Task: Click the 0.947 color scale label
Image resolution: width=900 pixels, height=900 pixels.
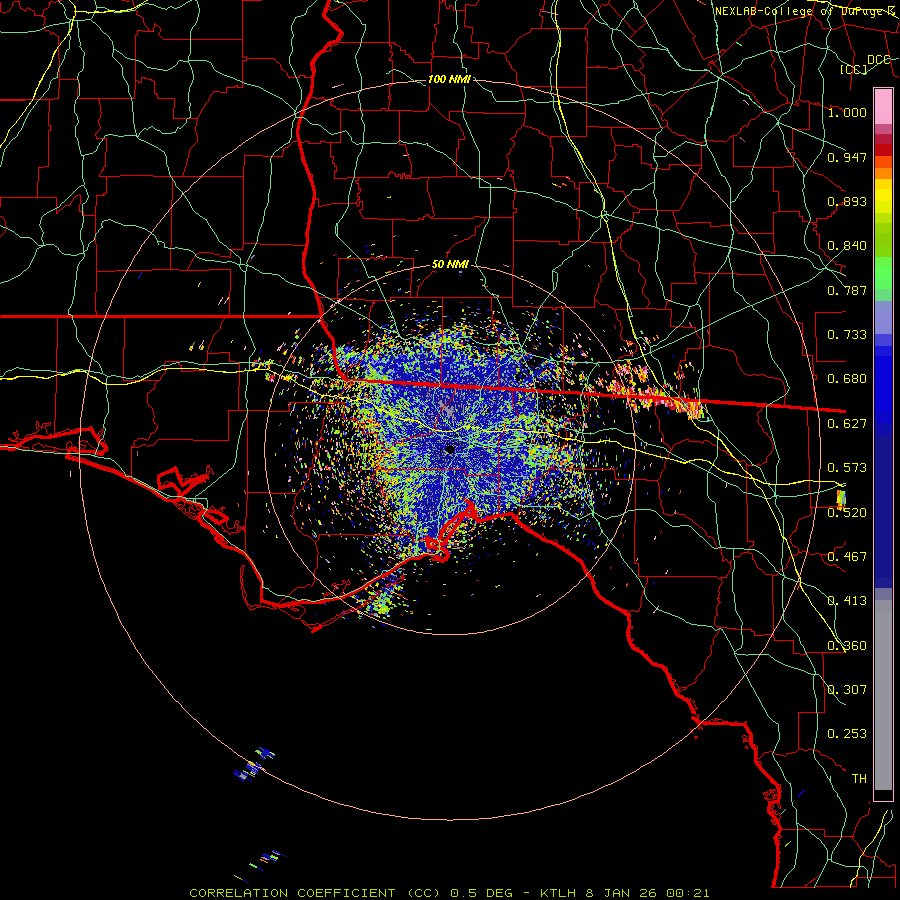Action: click(847, 157)
